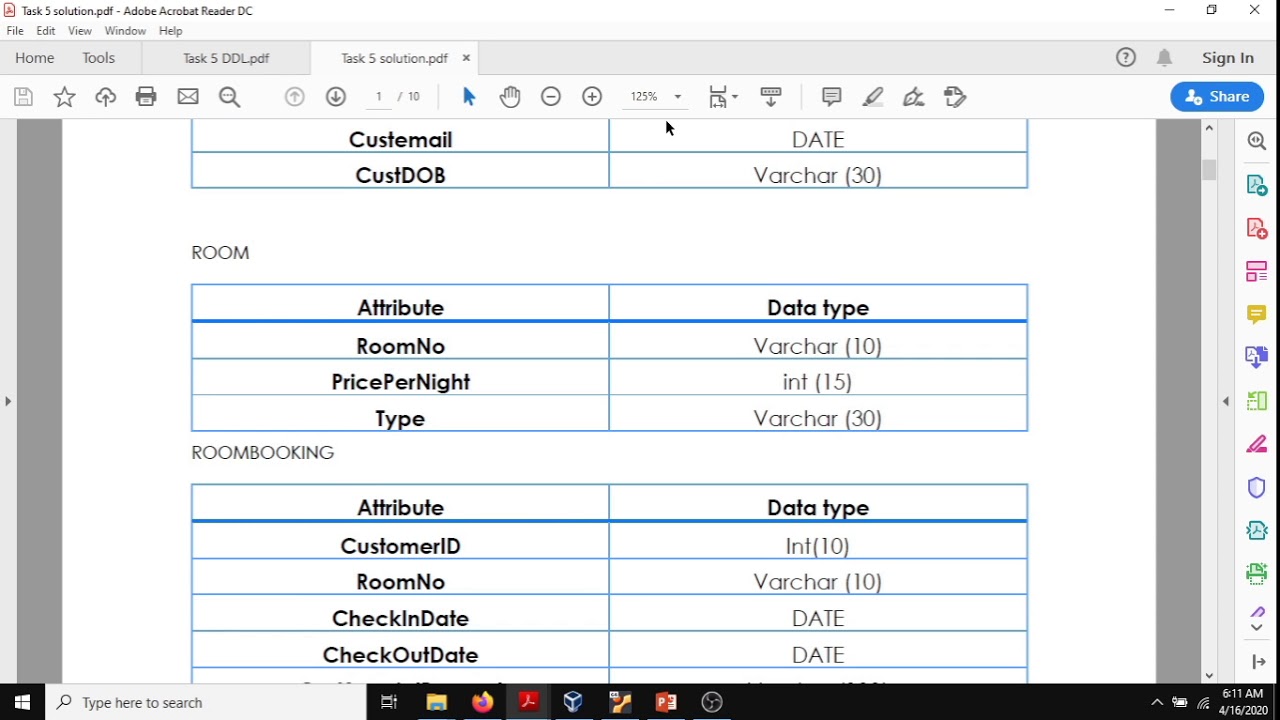Image resolution: width=1280 pixels, height=720 pixels.
Task: Collapse the right tools pane
Action: pyautogui.click(x=1226, y=401)
